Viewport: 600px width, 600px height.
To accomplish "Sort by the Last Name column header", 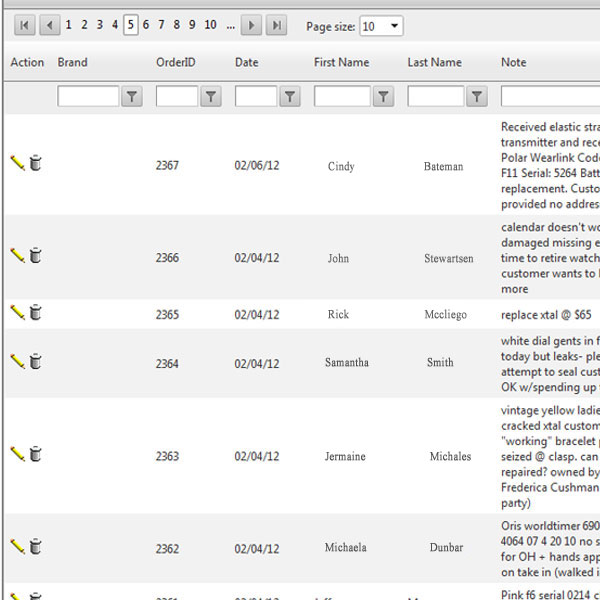I will (434, 62).
